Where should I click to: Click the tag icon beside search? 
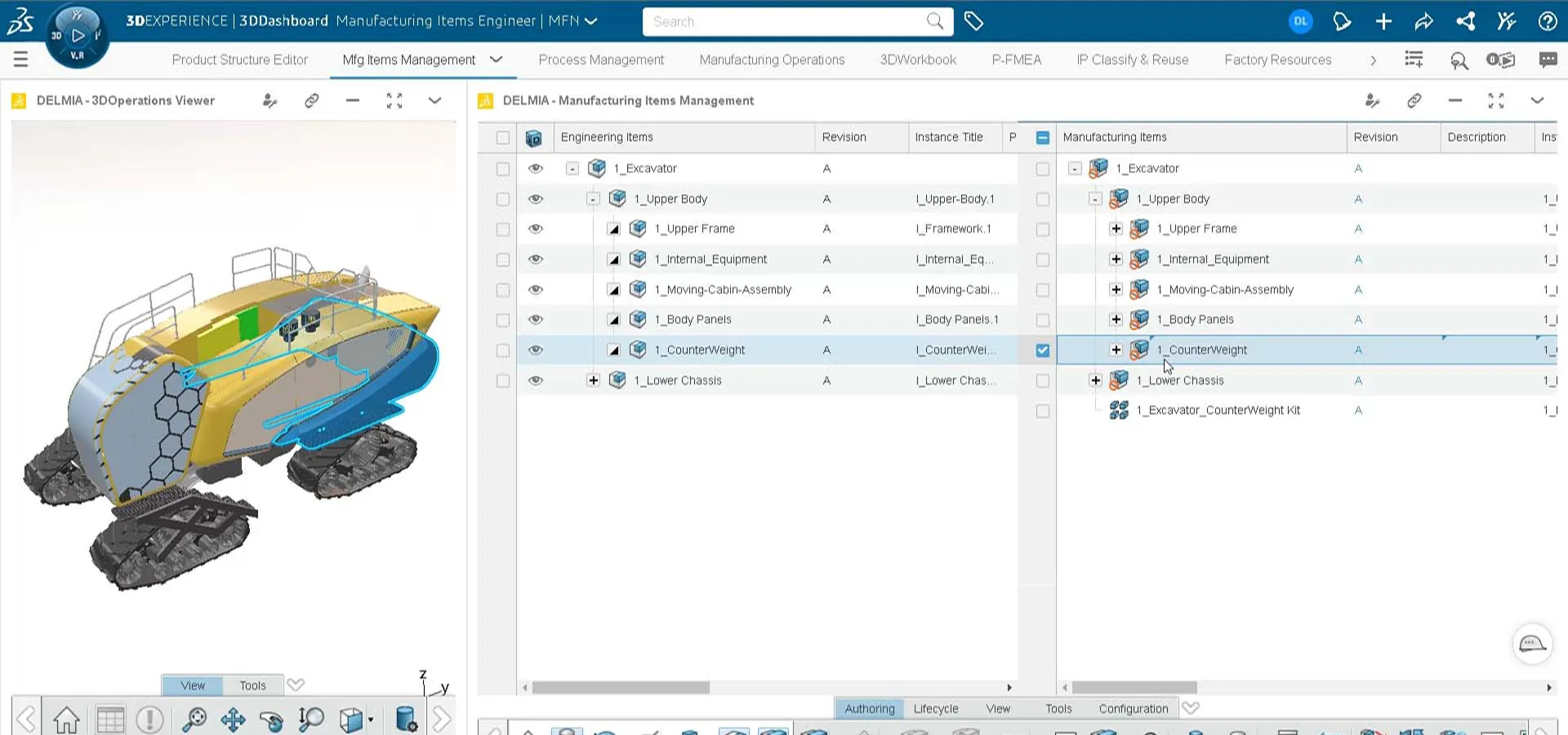pos(973,21)
